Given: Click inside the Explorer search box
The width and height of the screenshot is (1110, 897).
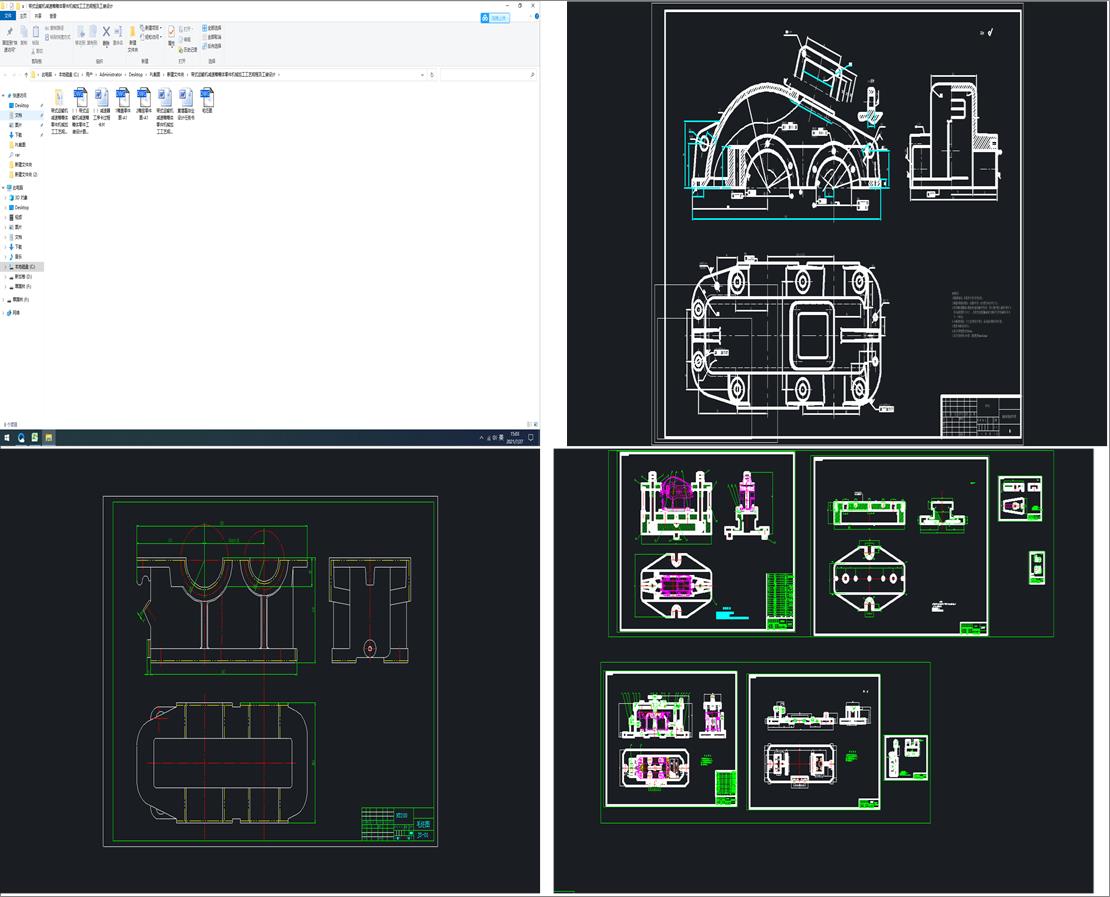Looking at the screenshot, I should [488, 74].
